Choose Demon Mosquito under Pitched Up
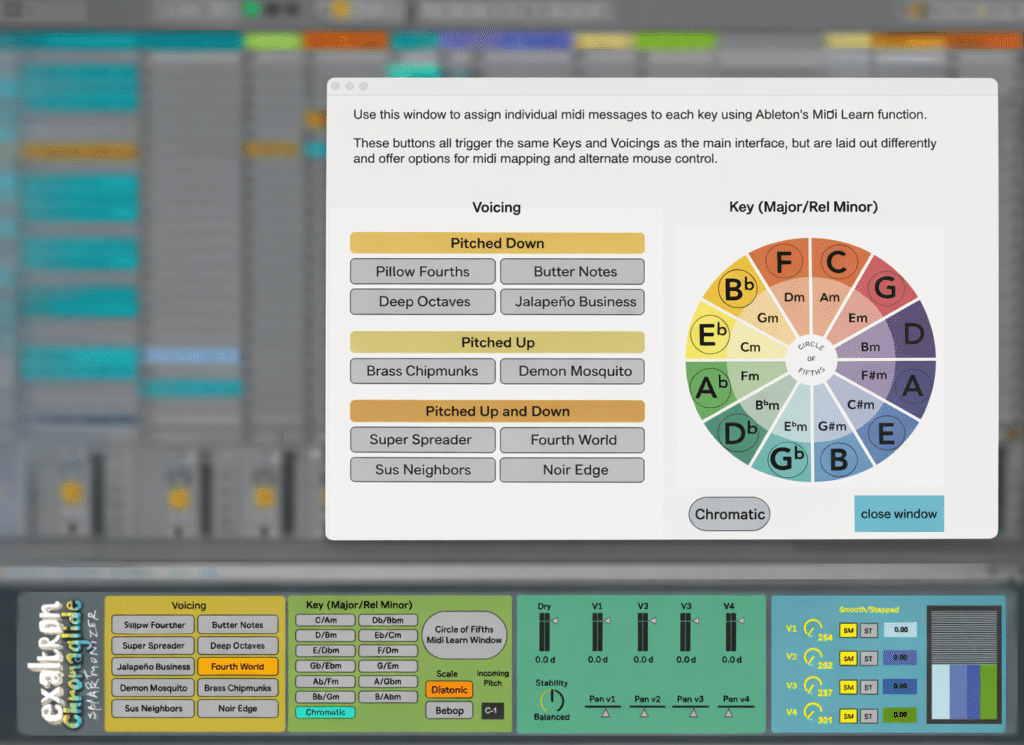 [575, 371]
